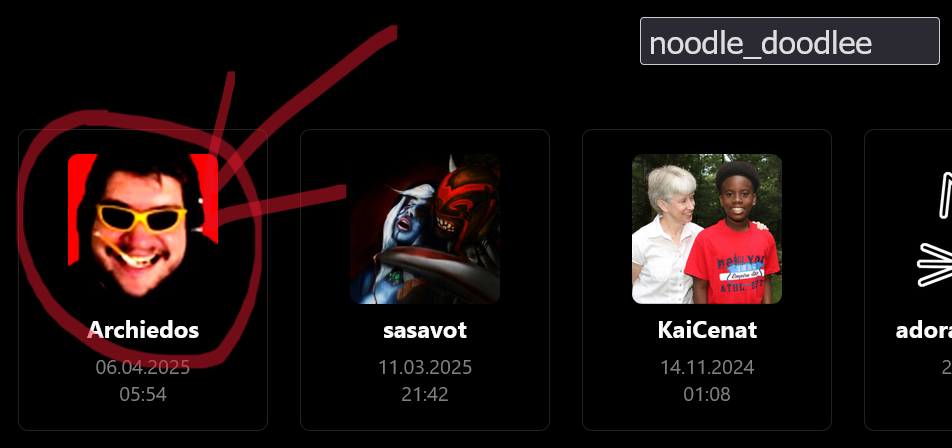952x448 pixels.
Task: Select the date 11.03.2025 under sasavot
Action: (425, 367)
